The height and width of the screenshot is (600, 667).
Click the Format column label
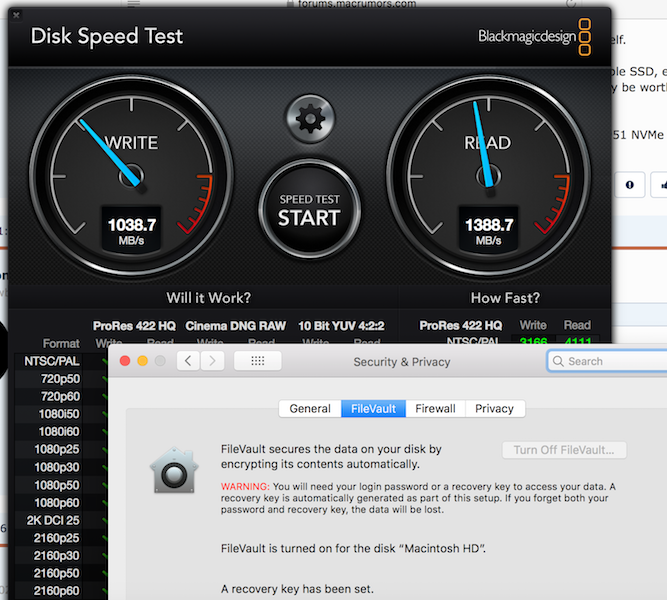tap(61, 343)
